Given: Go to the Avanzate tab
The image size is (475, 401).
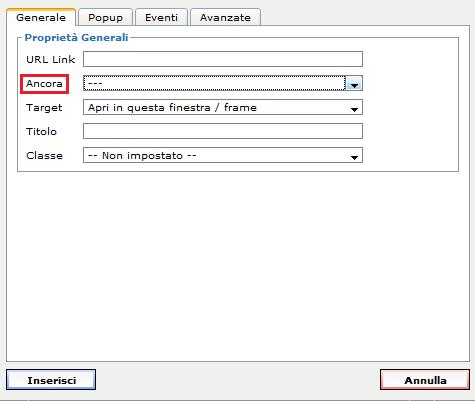Looking at the screenshot, I should click(225, 17).
